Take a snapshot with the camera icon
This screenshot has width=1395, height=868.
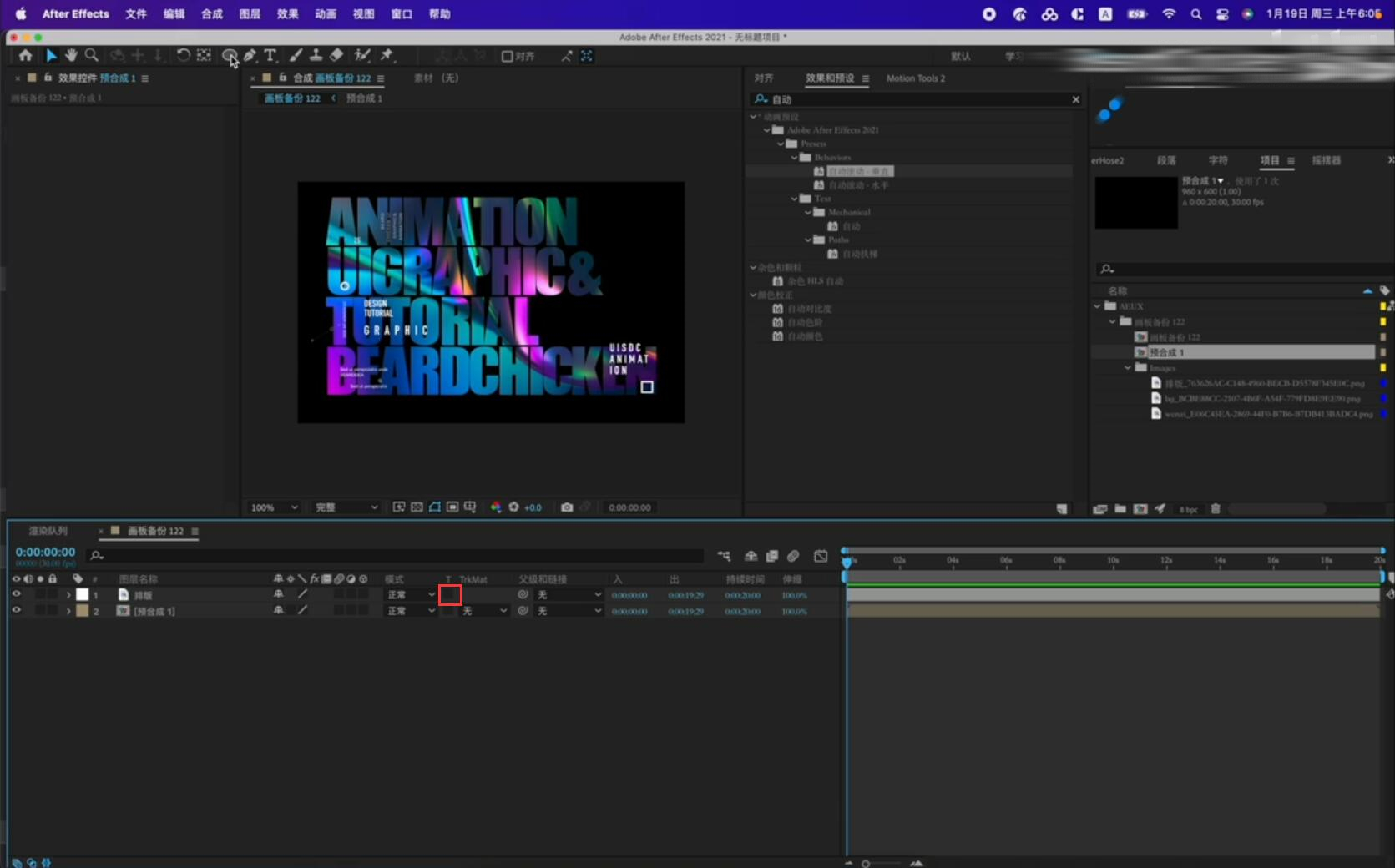point(567,507)
